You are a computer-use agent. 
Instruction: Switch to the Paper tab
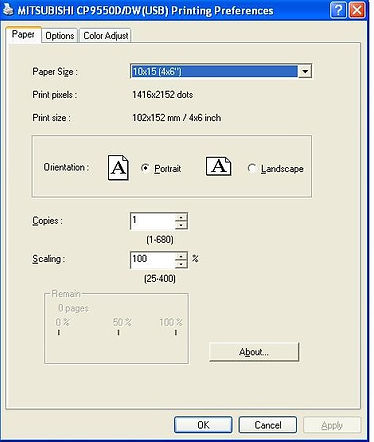click(23, 34)
